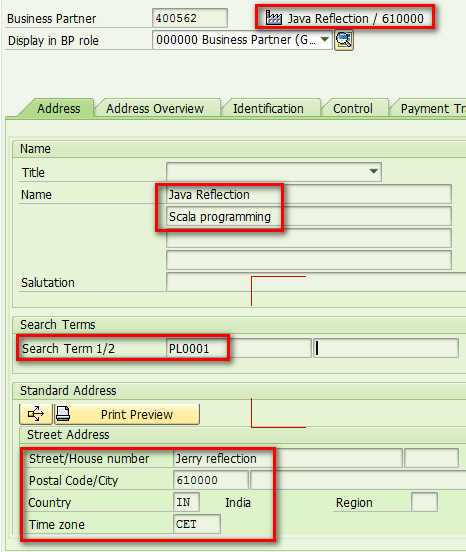The width and height of the screenshot is (466, 552).
Task: Open the Title dropdown arrow
Action: point(373,171)
